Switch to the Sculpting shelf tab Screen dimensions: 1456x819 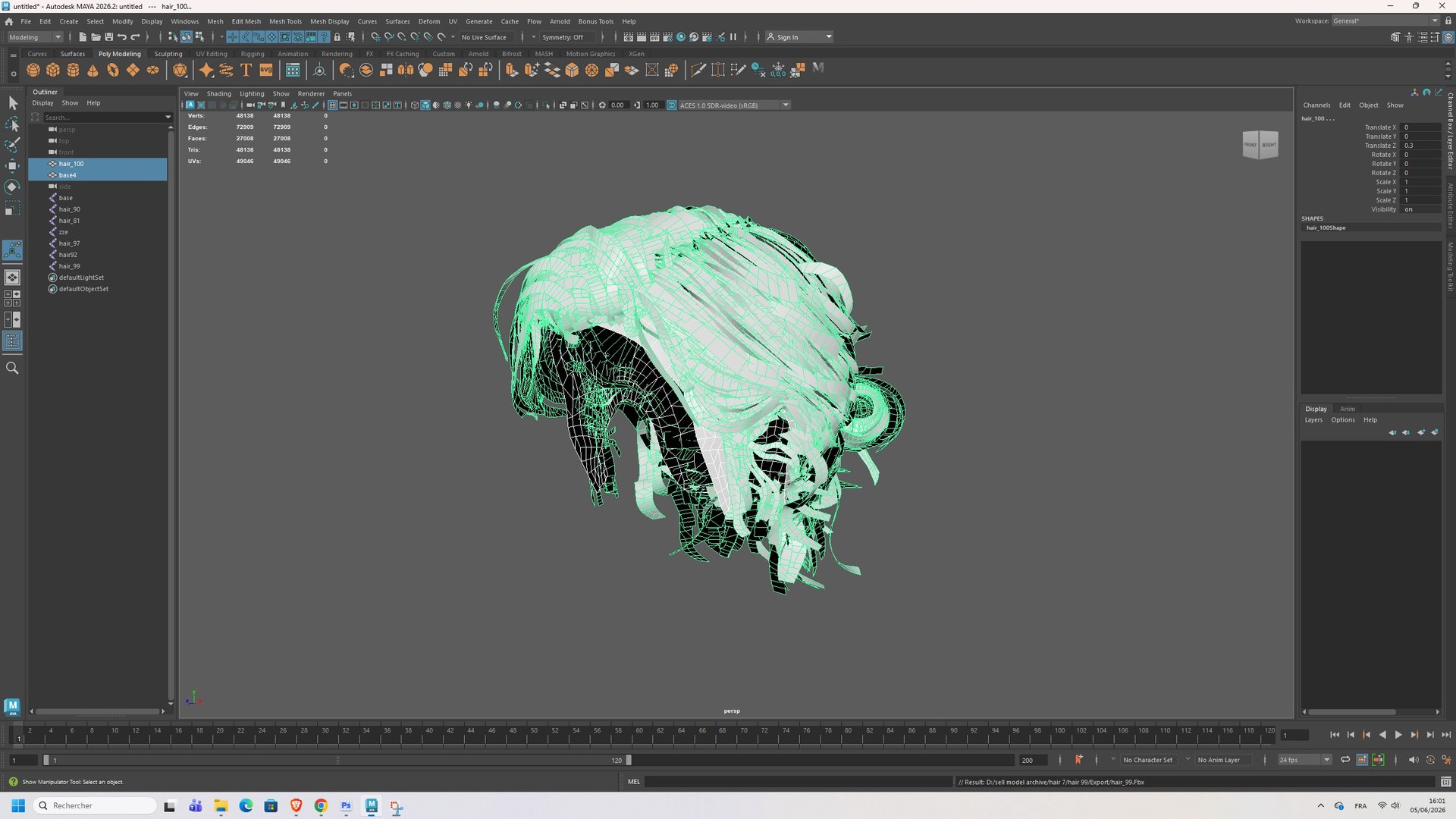168,54
